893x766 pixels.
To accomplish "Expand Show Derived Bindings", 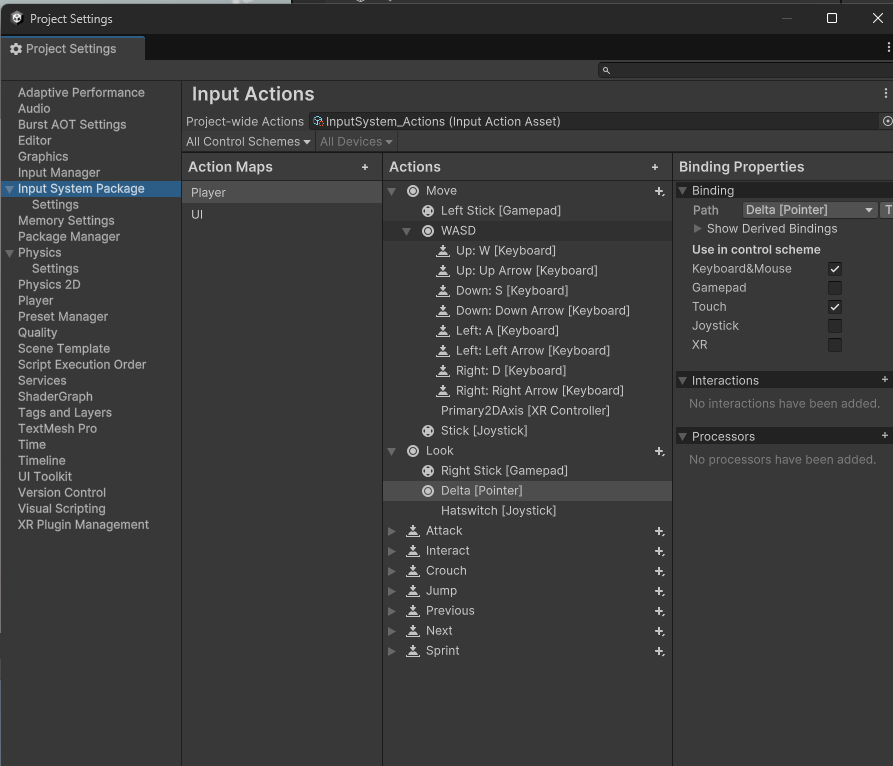I will pos(698,229).
